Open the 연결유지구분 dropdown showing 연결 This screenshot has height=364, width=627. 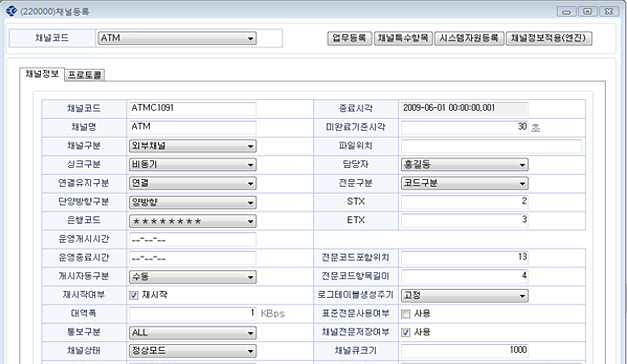192,183
